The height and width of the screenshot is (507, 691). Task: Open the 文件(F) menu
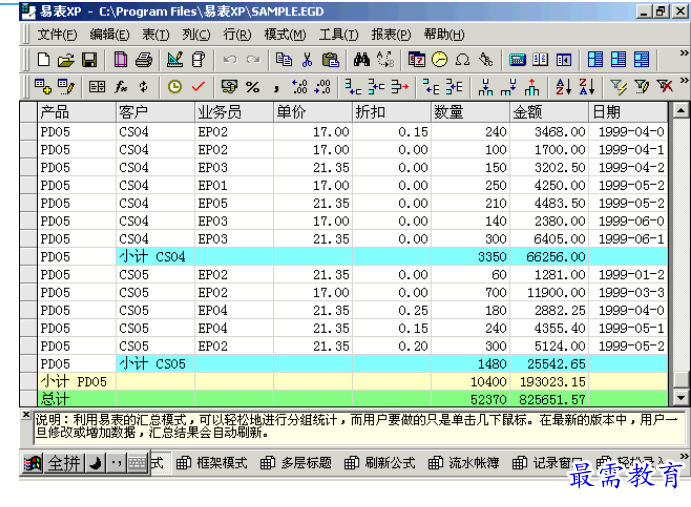pos(57,34)
